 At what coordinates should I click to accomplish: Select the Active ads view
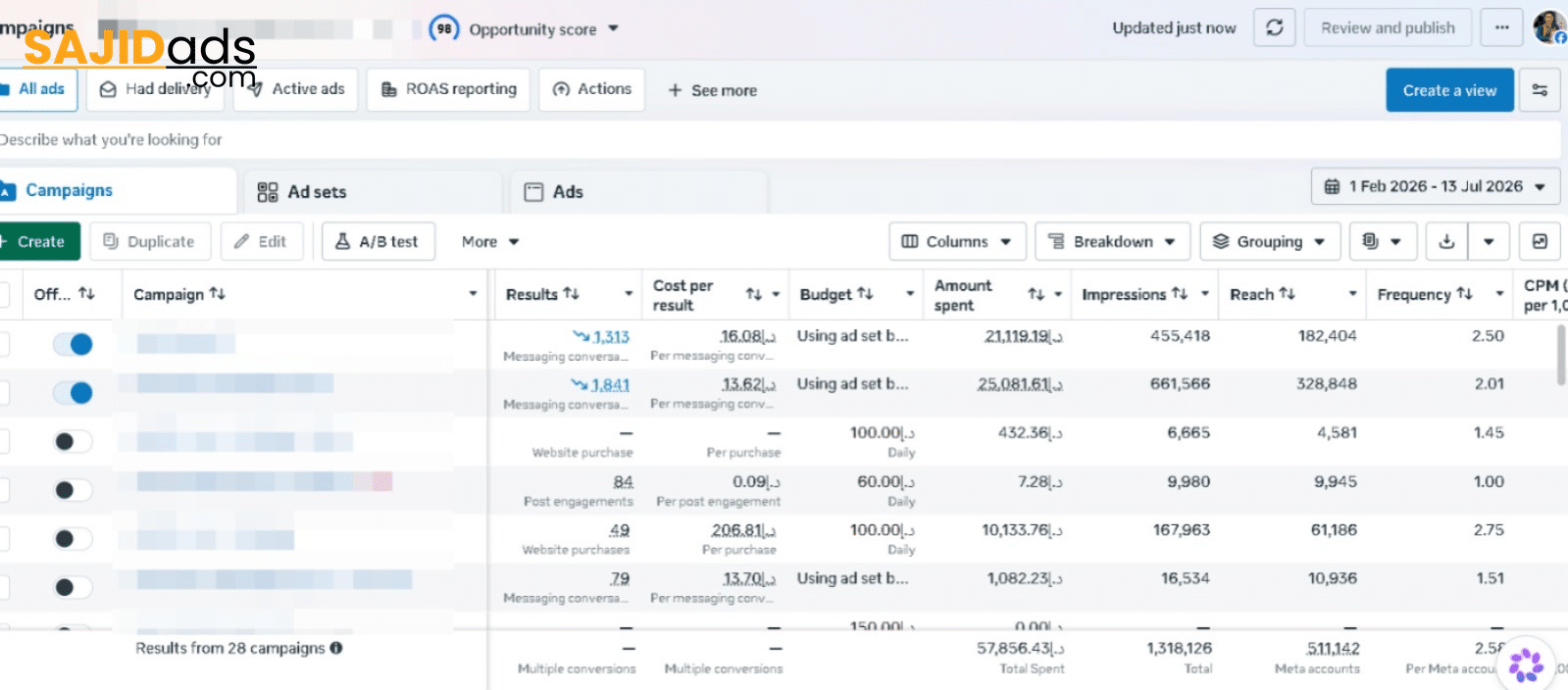point(297,89)
